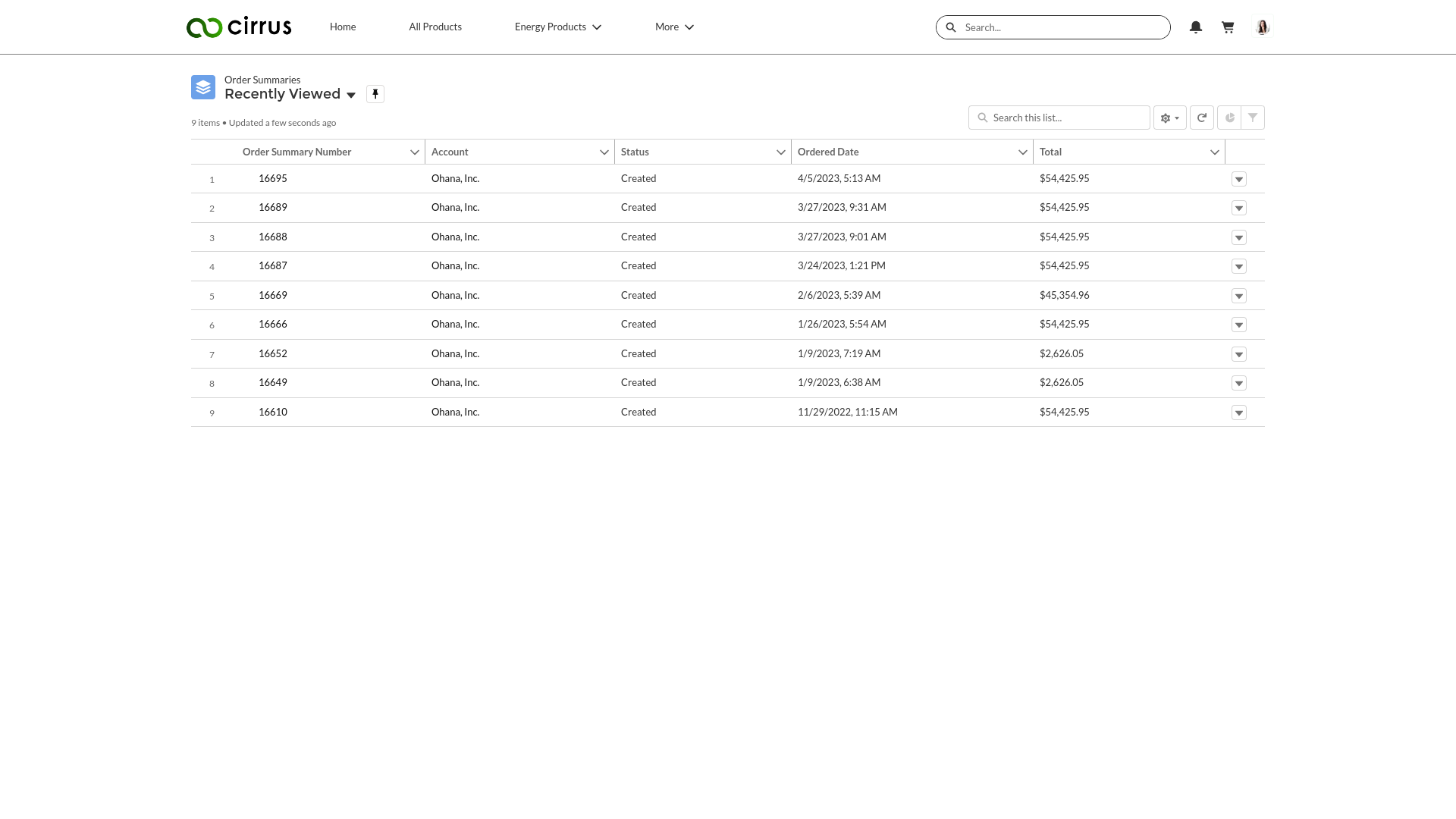The image size is (1456, 819).
Task: Open row actions for order 16652
Action: tap(1239, 354)
